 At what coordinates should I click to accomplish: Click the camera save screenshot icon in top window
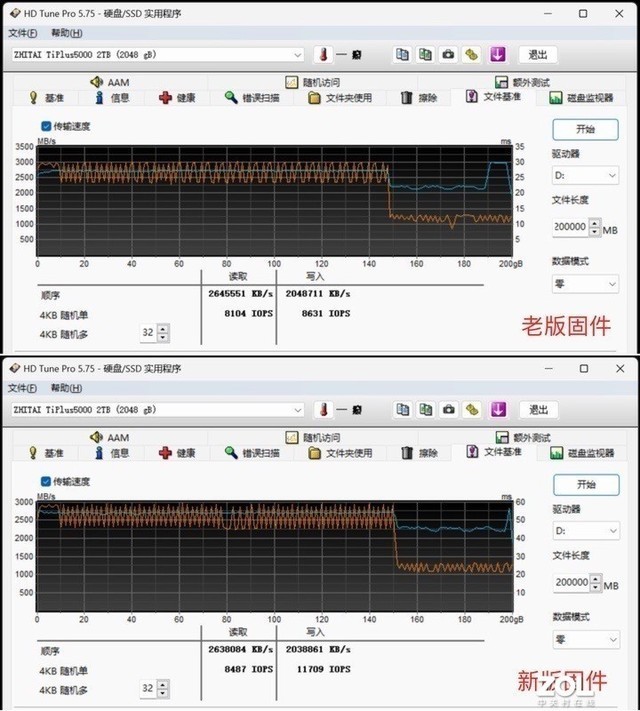click(448, 55)
